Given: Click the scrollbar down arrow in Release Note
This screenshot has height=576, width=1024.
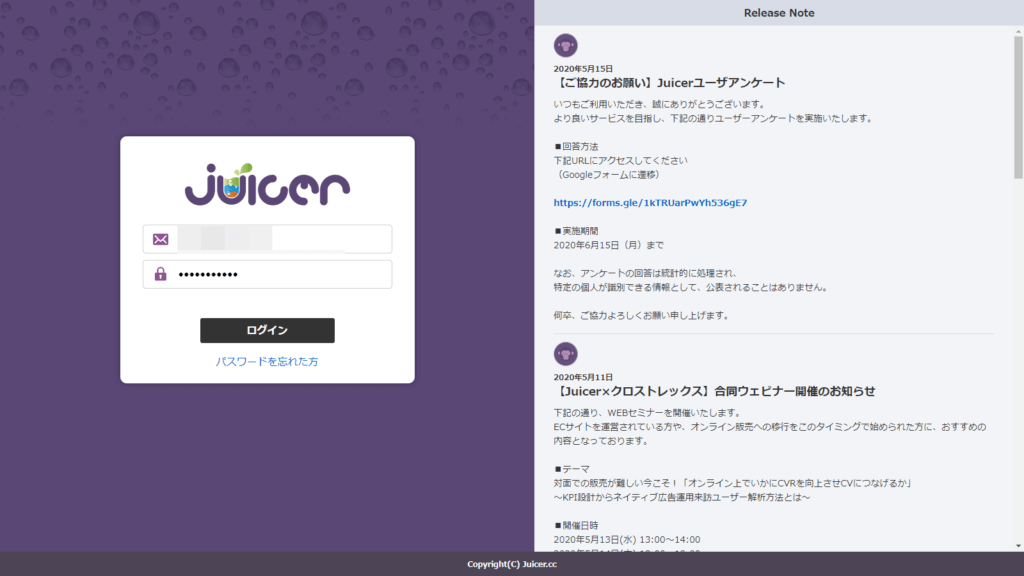Looking at the screenshot, I should 1018,546.
